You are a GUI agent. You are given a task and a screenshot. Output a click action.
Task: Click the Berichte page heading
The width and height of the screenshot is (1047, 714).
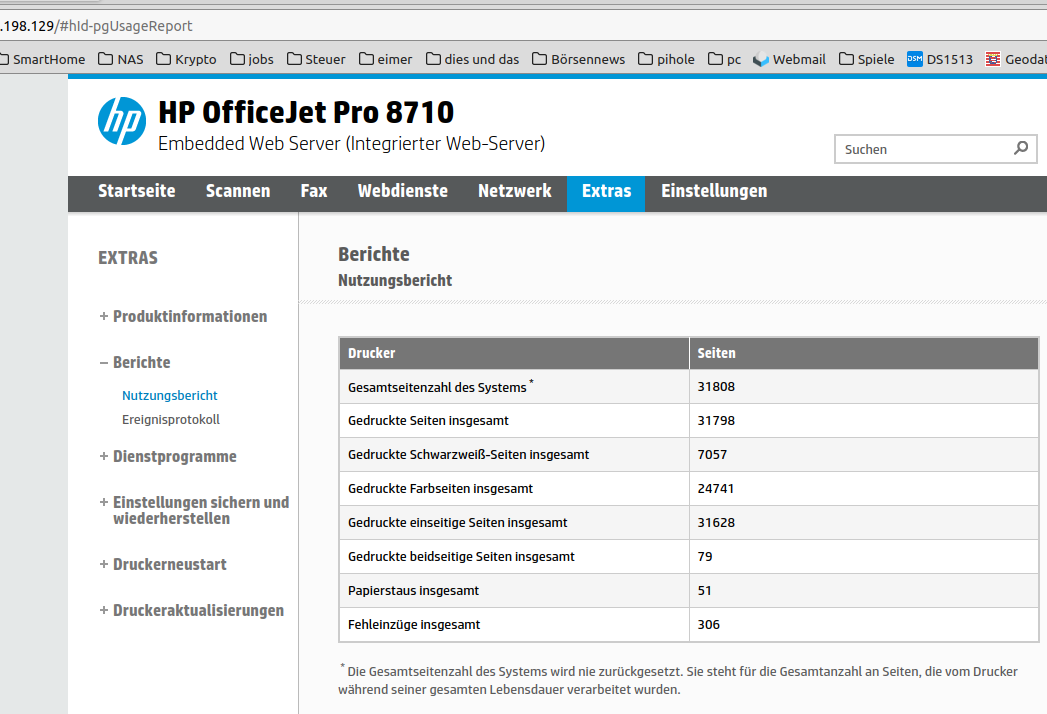(373, 254)
